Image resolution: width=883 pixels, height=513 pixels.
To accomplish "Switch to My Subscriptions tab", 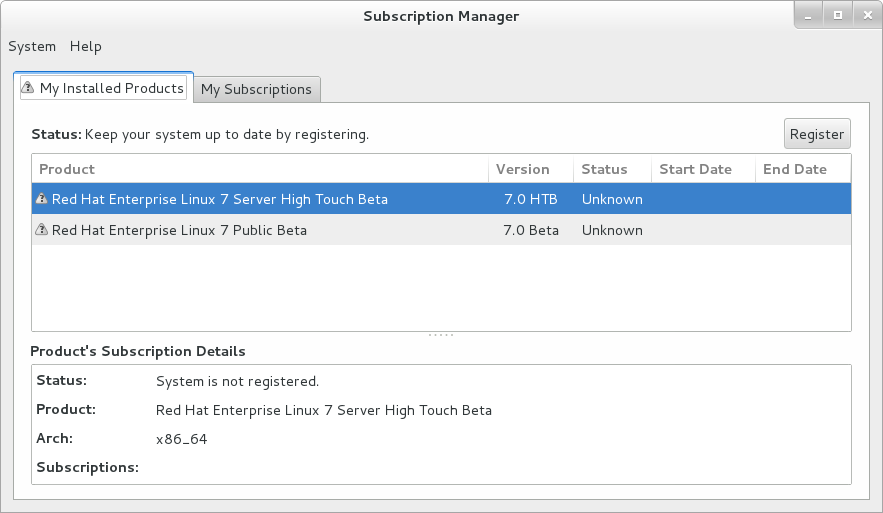I will click(x=256, y=89).
